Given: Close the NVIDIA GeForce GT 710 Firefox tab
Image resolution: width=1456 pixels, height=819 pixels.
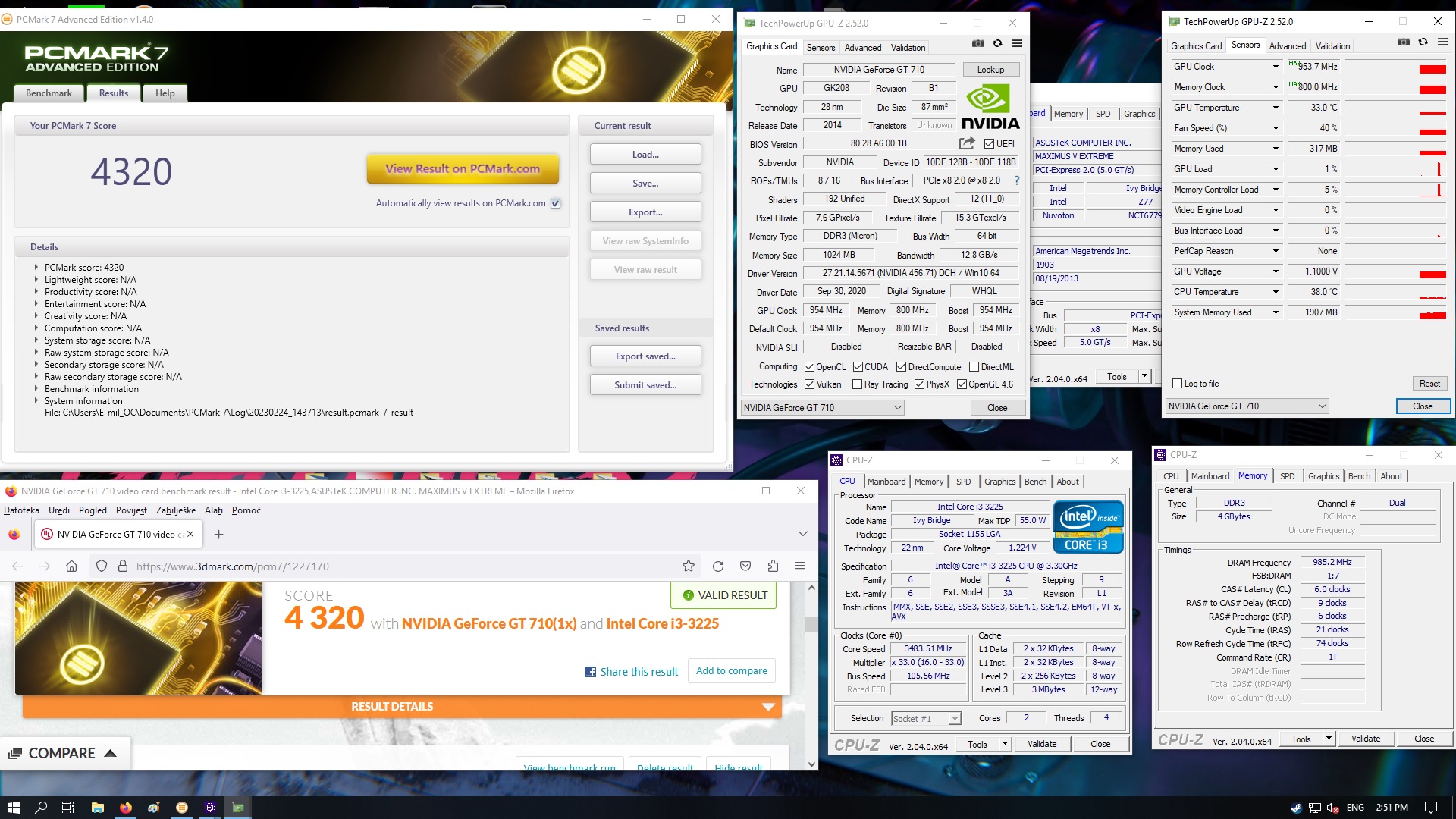Looking at the screenshot, I should click(x=190, y=535).
